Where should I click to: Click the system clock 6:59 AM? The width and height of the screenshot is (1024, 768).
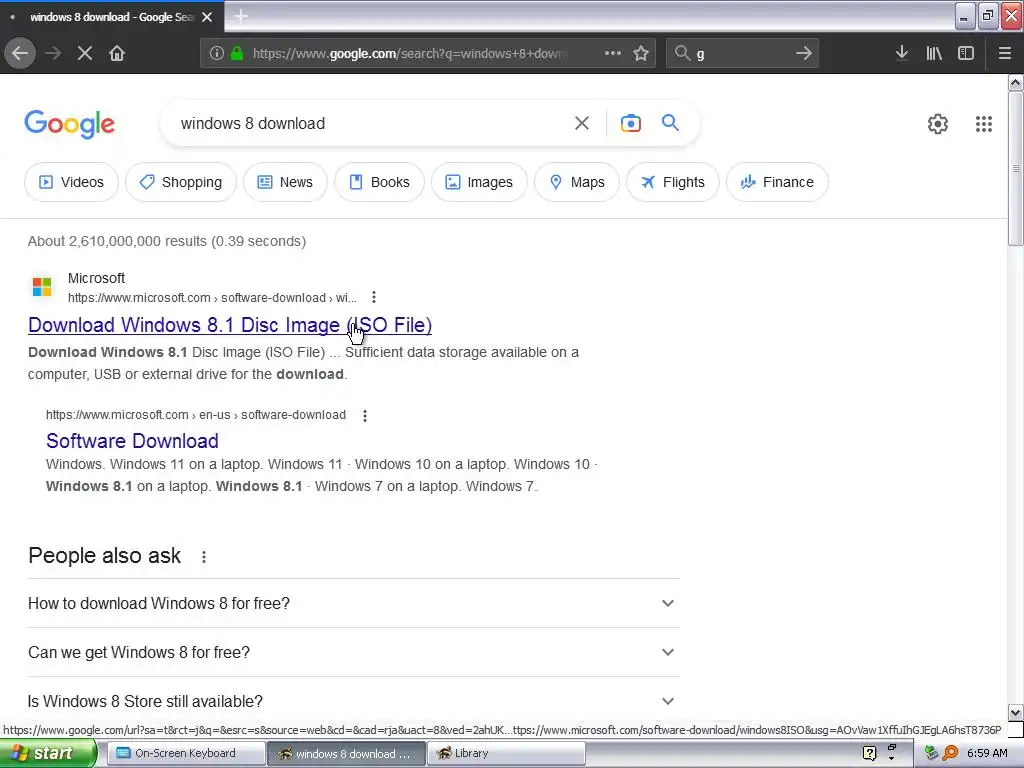tap(987, 753)
